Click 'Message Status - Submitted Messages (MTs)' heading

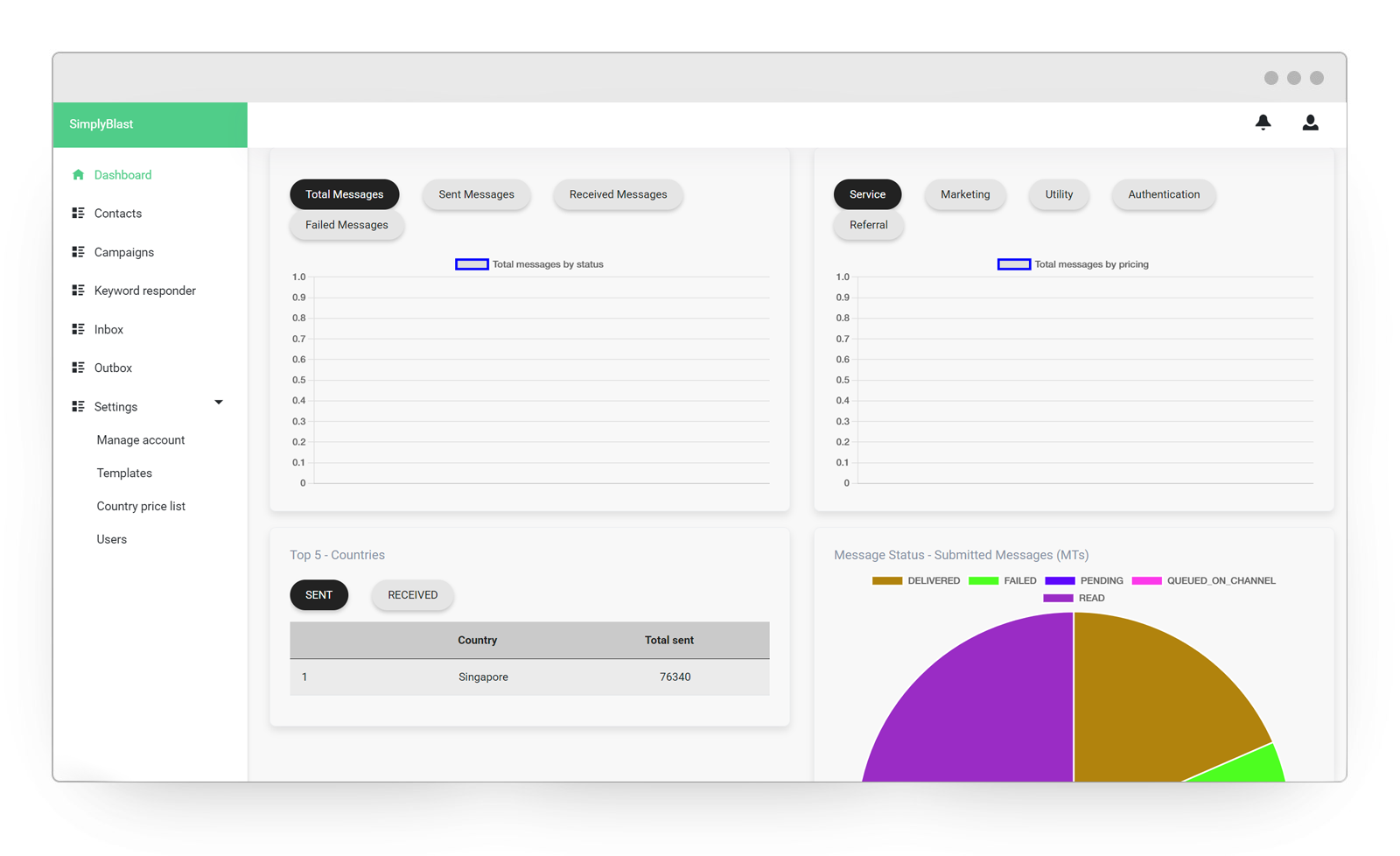[962, 556]
